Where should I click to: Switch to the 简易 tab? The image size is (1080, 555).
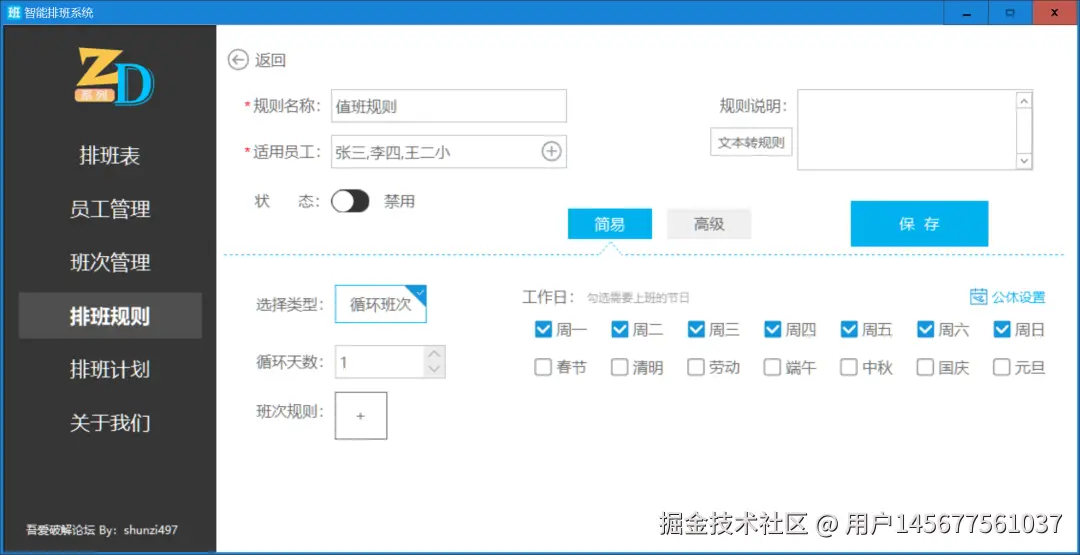pos(610,224)
